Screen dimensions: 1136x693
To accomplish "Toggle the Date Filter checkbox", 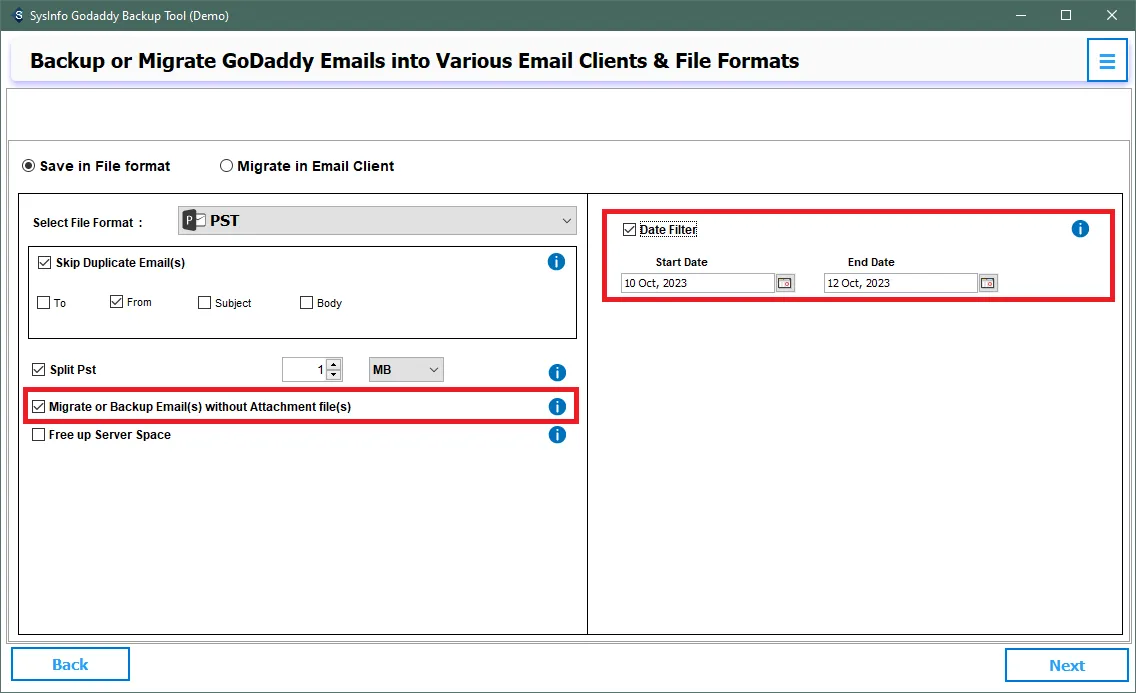I will click(629, 230).
